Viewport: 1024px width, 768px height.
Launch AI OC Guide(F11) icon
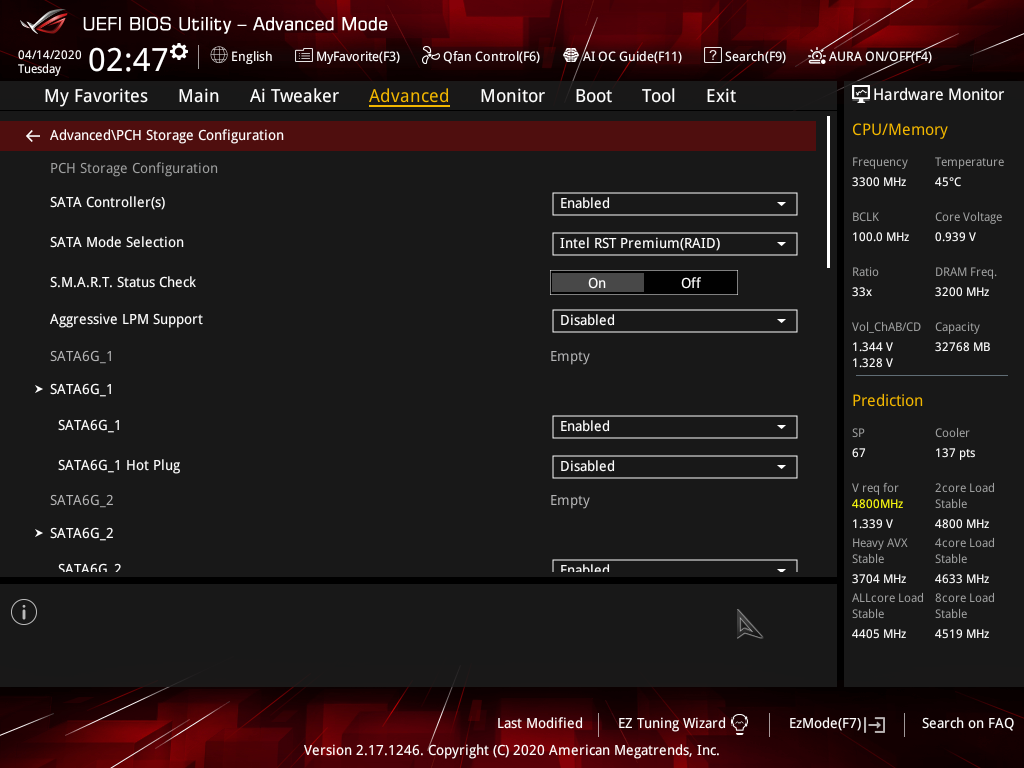[571, 56]
